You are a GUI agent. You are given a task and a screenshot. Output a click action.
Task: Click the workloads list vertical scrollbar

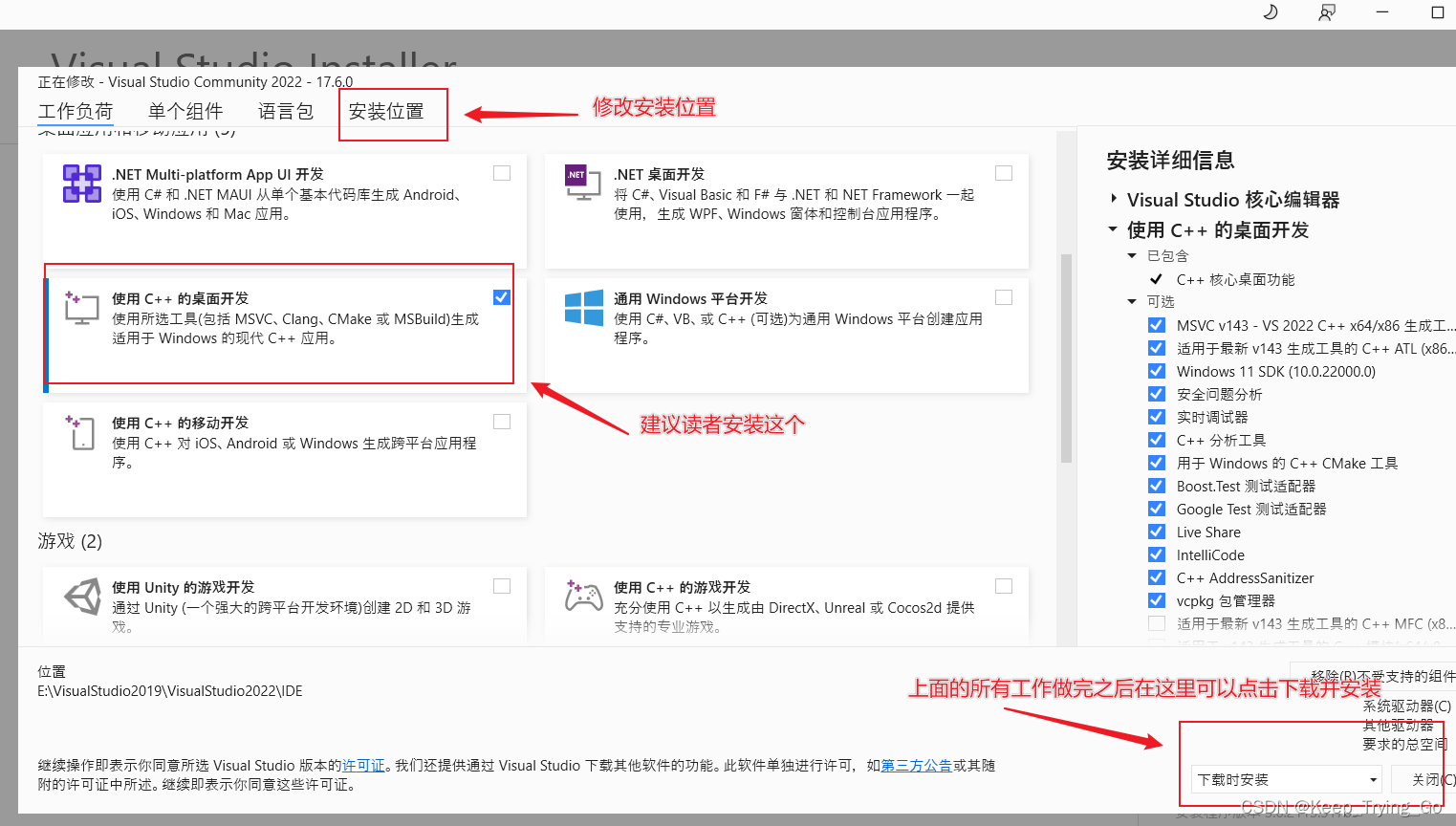1066,359
